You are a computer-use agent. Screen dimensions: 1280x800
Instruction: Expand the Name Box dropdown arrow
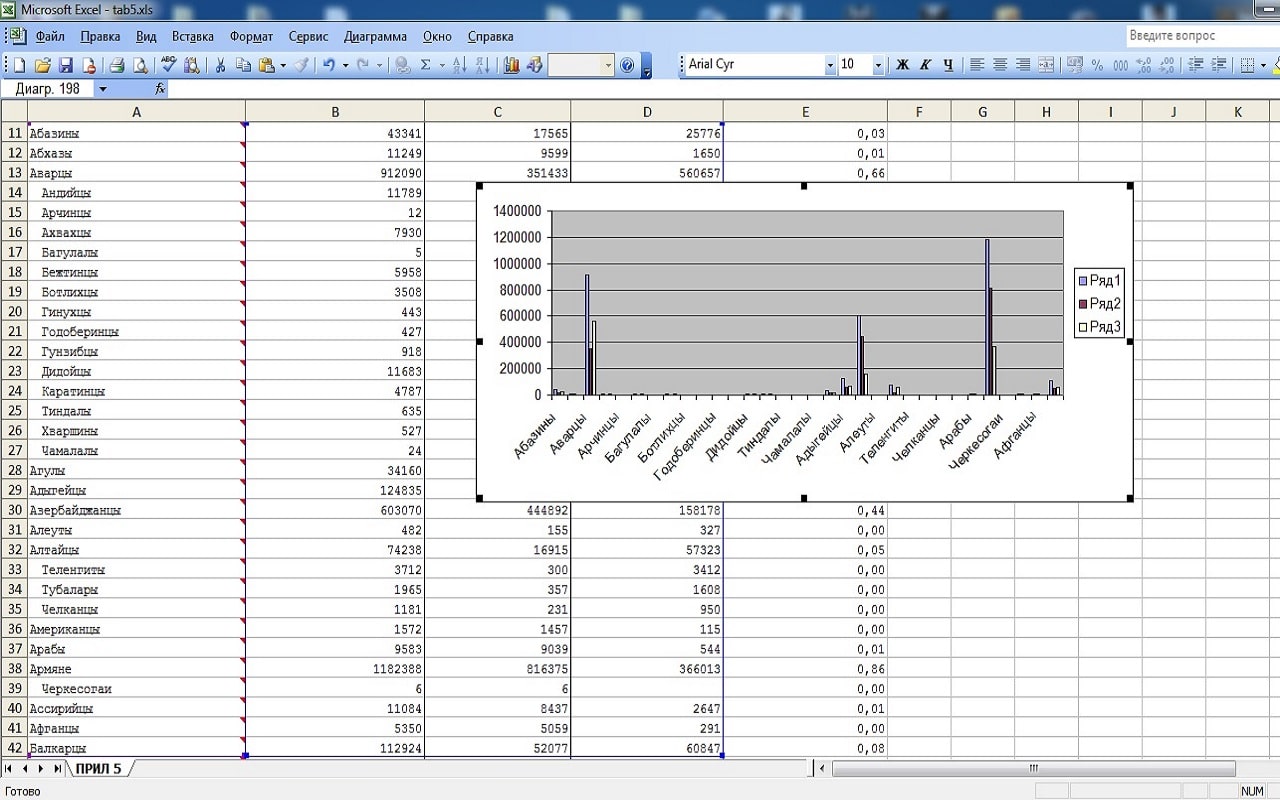click(102, 89)
